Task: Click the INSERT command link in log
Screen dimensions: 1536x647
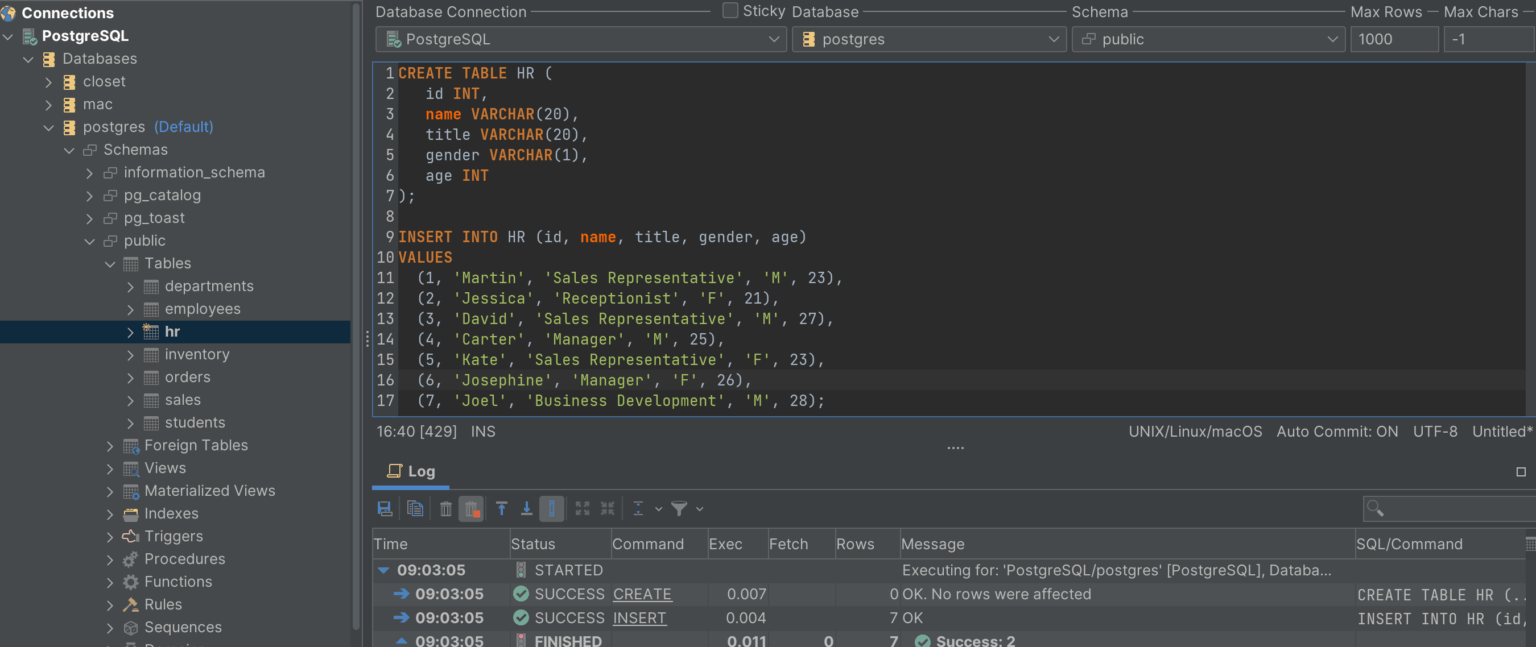Action: point(639,618)
